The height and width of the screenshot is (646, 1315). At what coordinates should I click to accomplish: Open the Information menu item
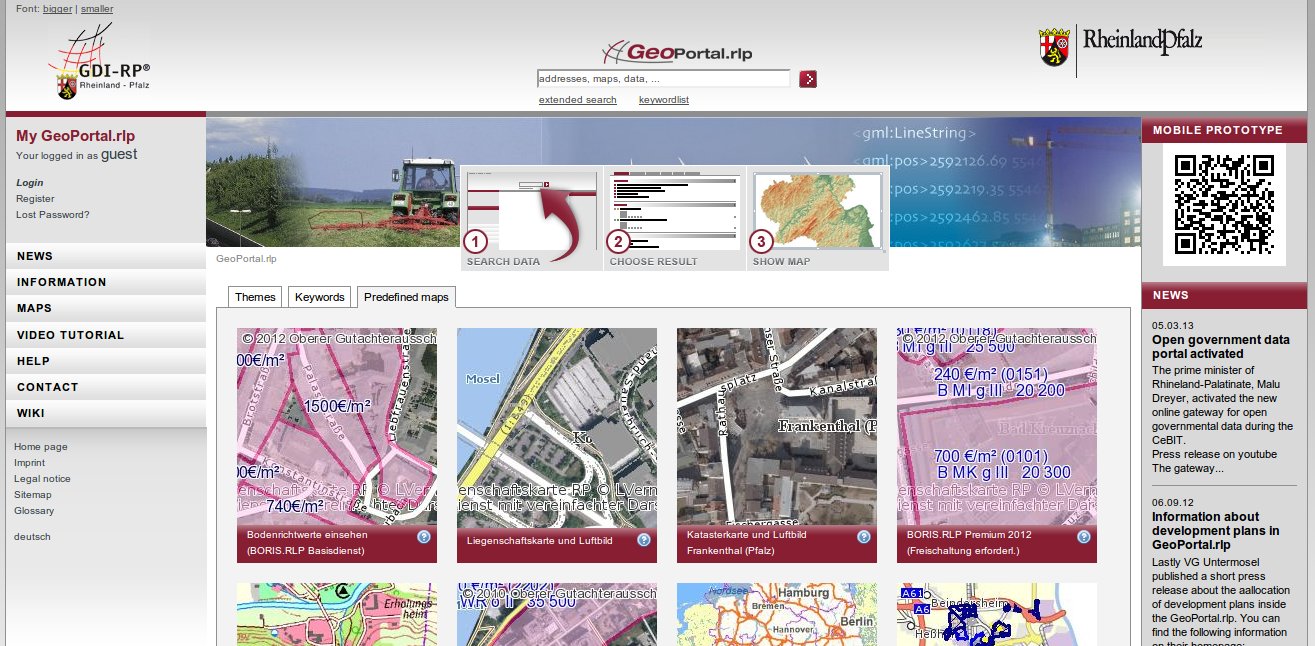tap(106, 282)
